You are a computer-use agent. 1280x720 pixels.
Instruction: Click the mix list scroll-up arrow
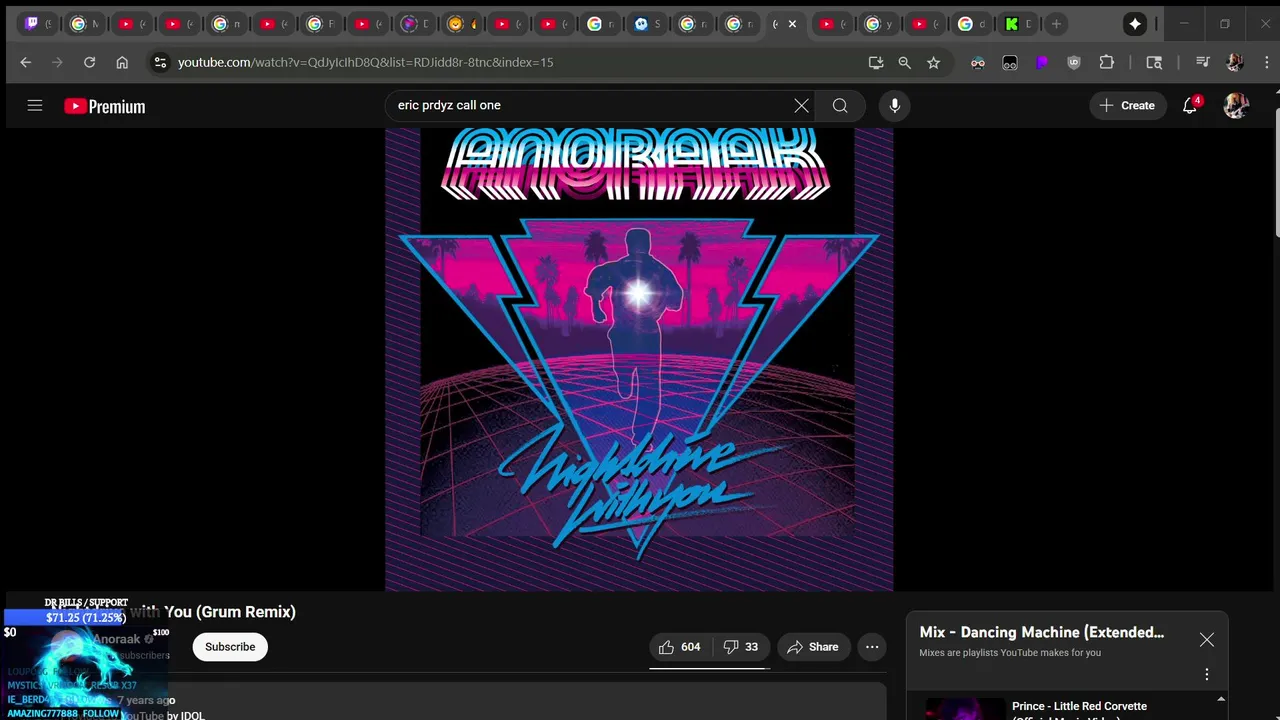click(1221, 700)
